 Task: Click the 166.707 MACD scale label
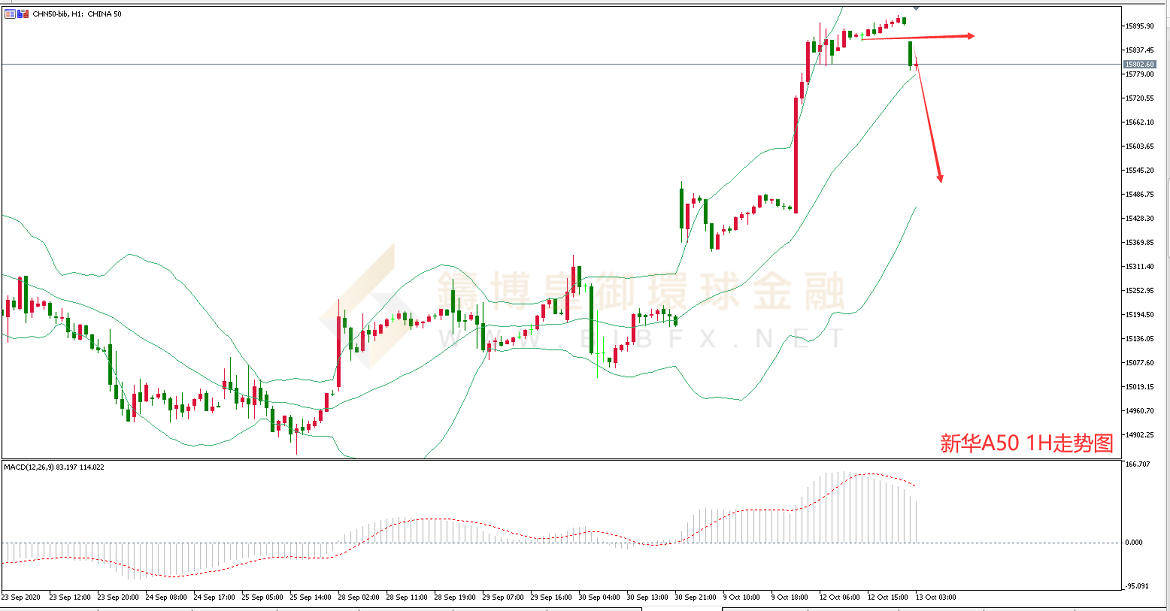tap(1136, 464)
